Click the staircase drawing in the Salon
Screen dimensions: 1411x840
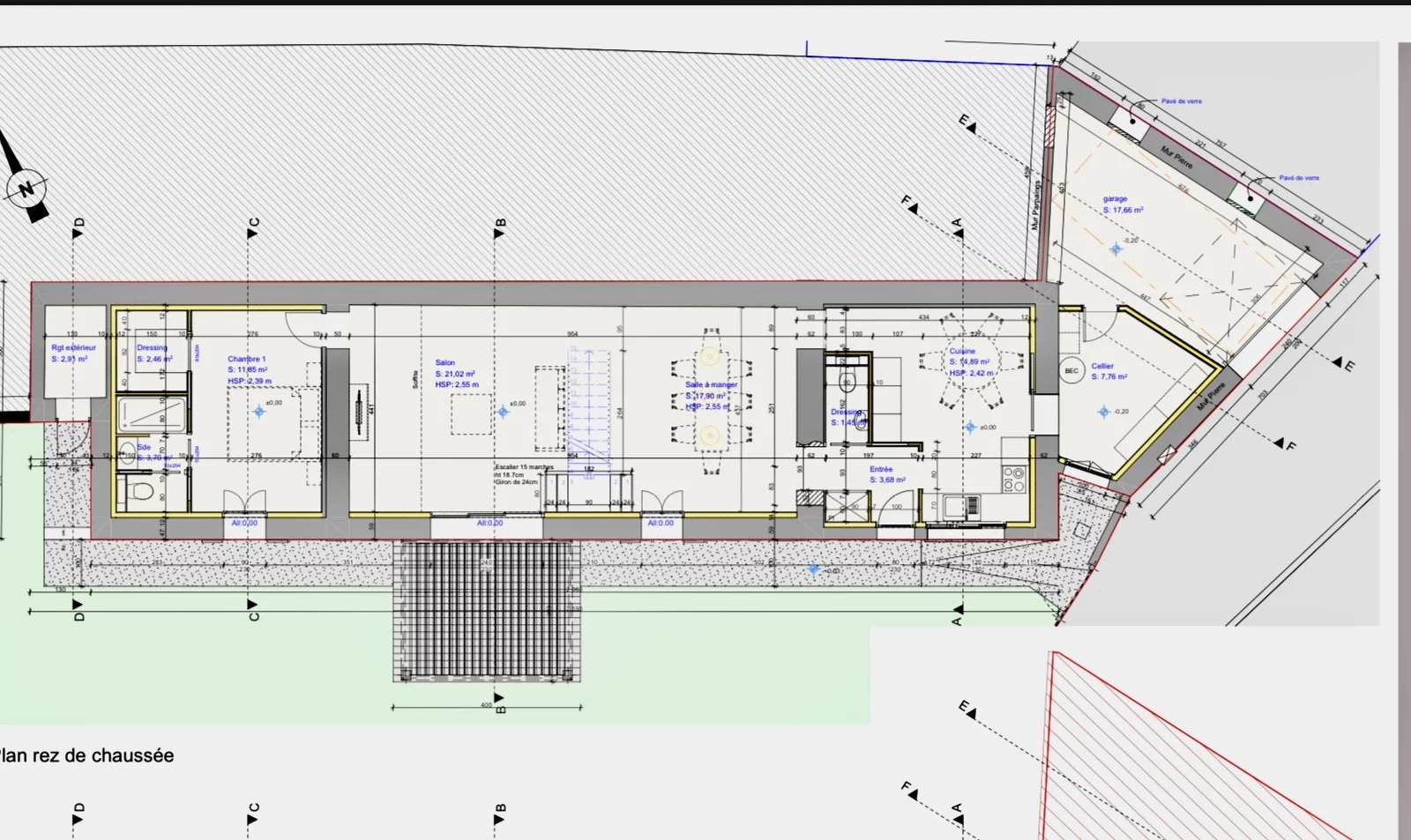pyautogui.click(x=588, y=401)
